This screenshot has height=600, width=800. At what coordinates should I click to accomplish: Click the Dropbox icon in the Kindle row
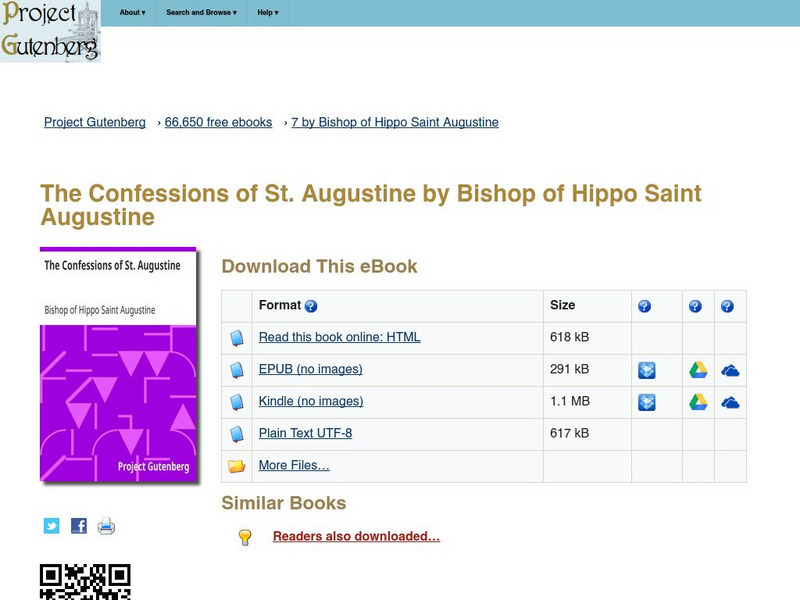click(647, 400)
